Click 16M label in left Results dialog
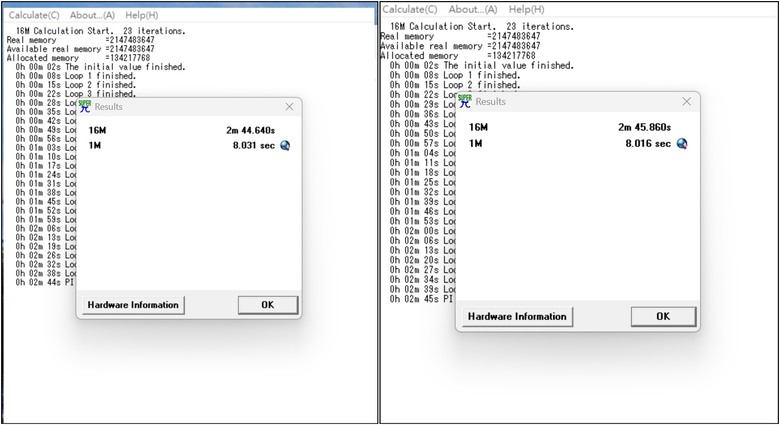Viewport: 780px width, 425px height. (x=98, y=130)
